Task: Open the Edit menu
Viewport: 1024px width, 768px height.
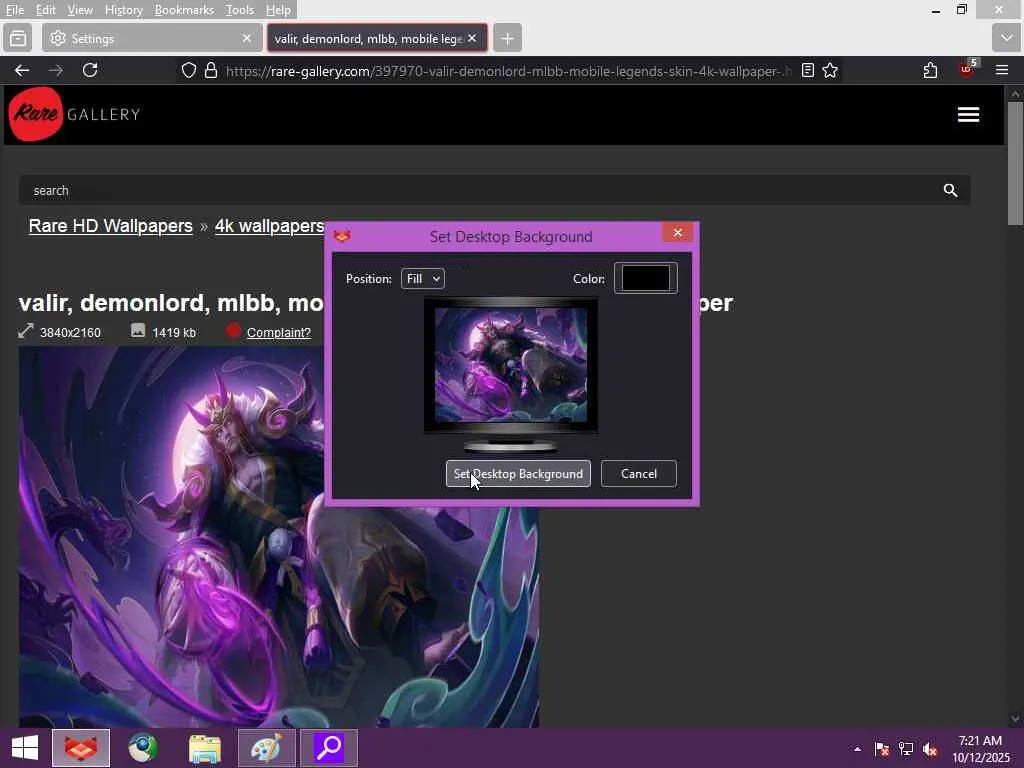Action: [46, 10]
